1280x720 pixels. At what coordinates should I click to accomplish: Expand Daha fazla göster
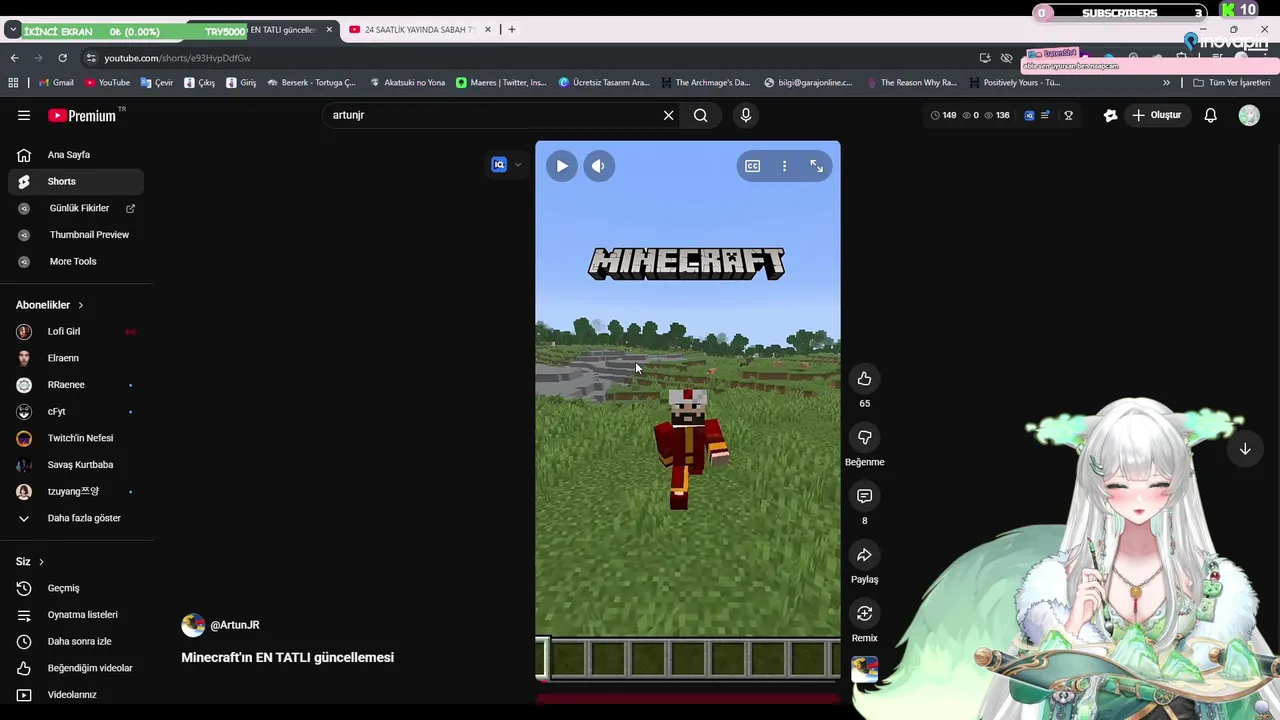click(x=76, y=518)
